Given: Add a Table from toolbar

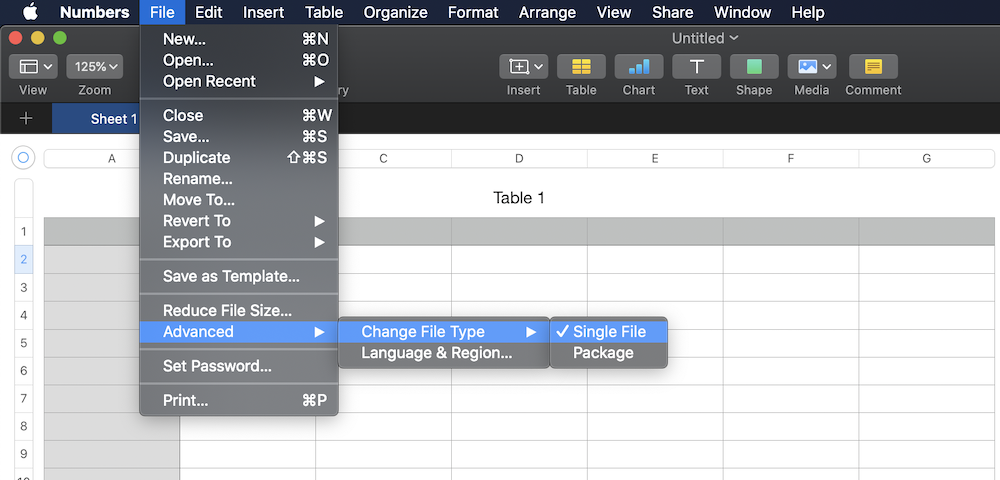Looking at the screenshot, I should point(581,66).
